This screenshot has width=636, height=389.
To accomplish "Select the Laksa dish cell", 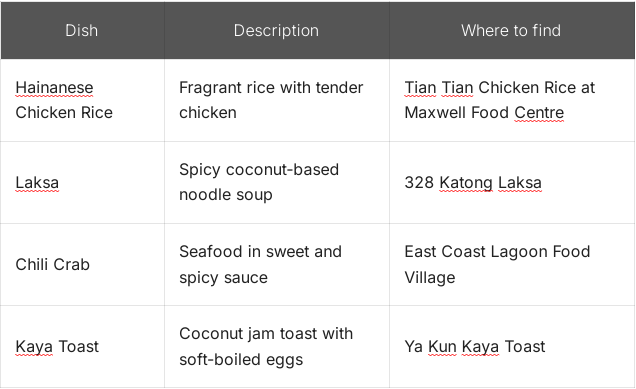I will pos(82,183).
